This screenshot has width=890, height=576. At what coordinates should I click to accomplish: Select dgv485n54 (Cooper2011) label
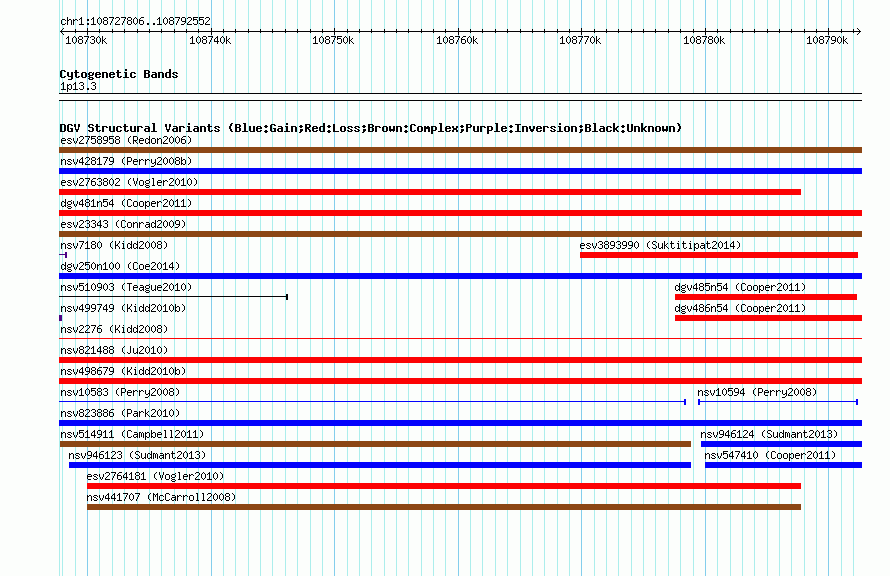click(740, 287)
